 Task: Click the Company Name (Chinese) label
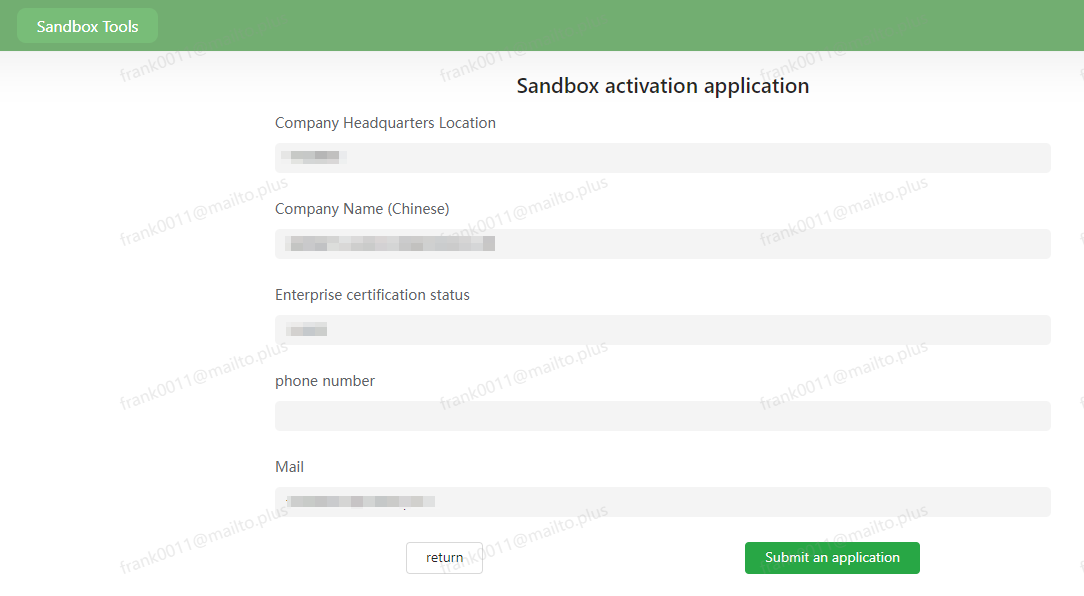tap(362, 209)
